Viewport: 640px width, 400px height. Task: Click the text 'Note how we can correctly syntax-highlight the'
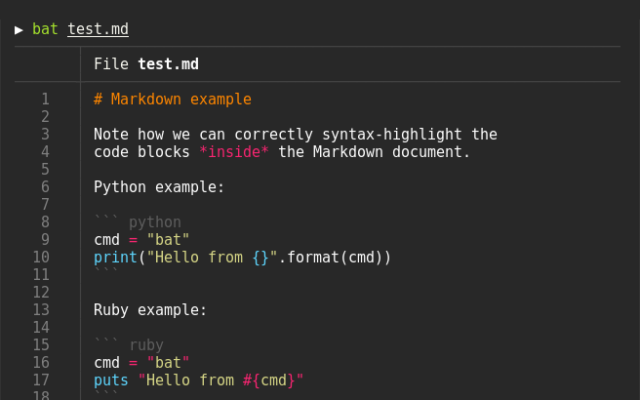click(x=296, y=134)
